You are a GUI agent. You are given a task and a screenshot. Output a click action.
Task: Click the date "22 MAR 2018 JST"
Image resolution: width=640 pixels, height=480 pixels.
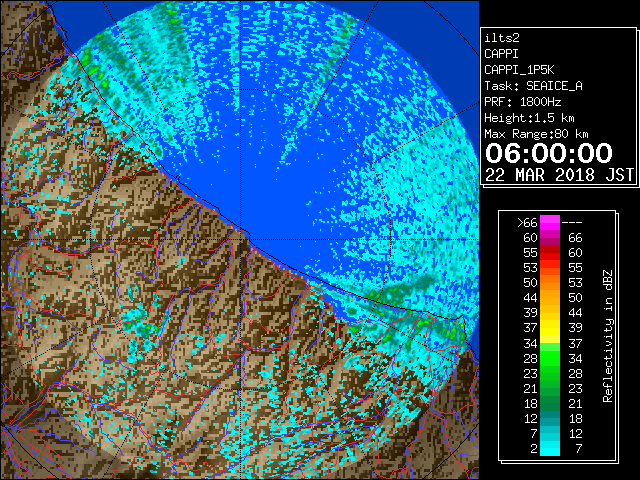tap(559, 175)
